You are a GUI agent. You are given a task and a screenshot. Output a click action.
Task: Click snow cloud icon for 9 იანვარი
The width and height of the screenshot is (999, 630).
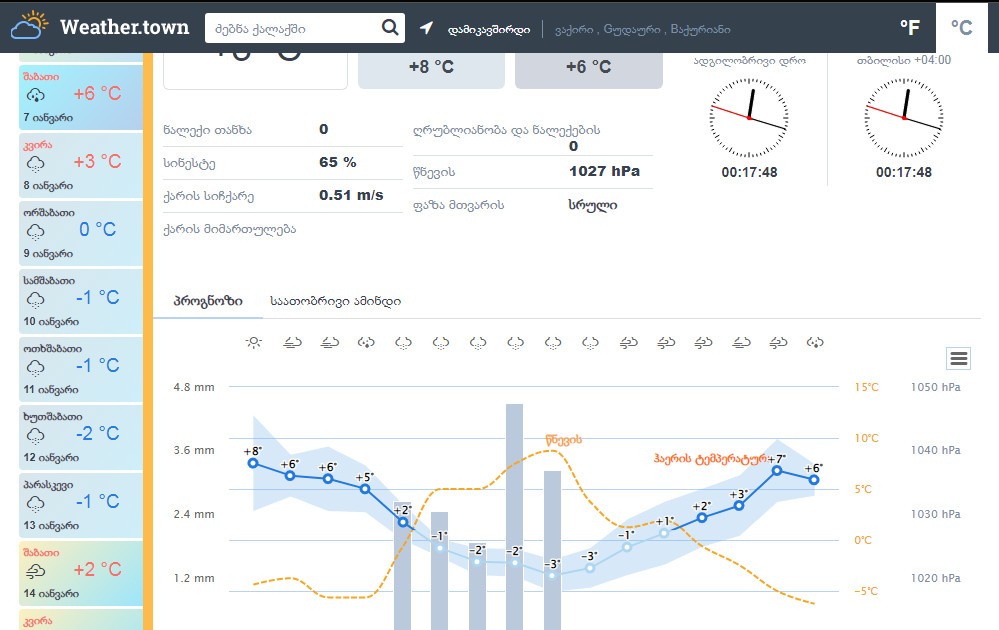click(x=36, y=232)
